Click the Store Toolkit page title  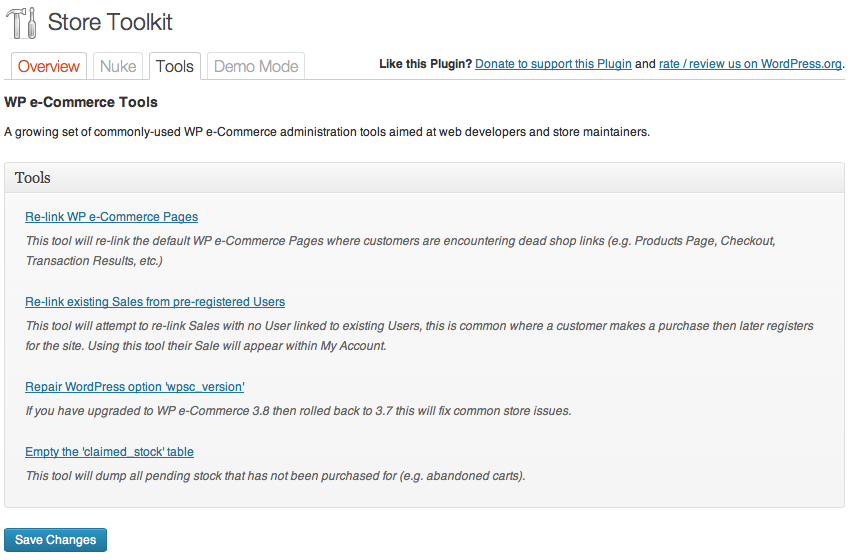110,22
